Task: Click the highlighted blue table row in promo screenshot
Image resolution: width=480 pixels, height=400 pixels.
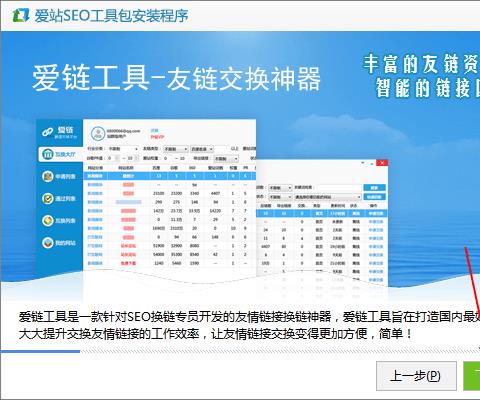Action: pyautogui.click(x=169, y=176)
